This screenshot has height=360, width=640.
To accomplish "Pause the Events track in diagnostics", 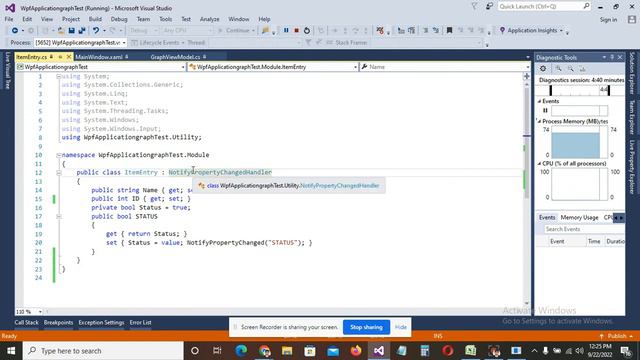I will (x=545, y=110).
